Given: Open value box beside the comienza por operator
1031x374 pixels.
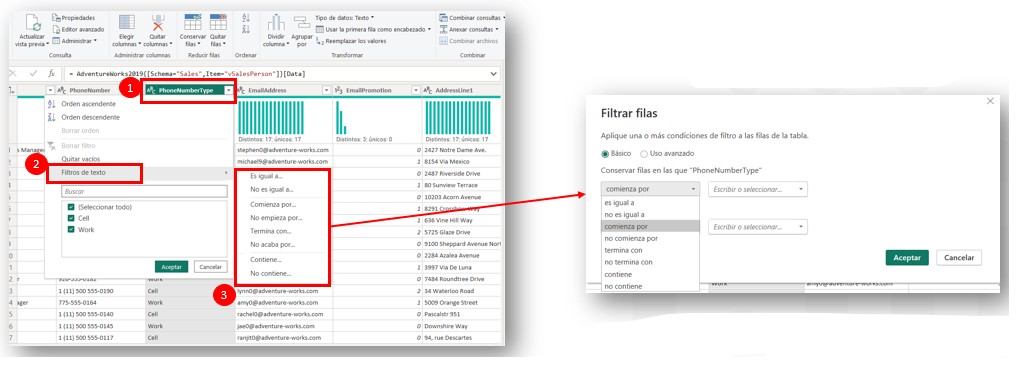Looking at the screenshot, I should (758, 189).
